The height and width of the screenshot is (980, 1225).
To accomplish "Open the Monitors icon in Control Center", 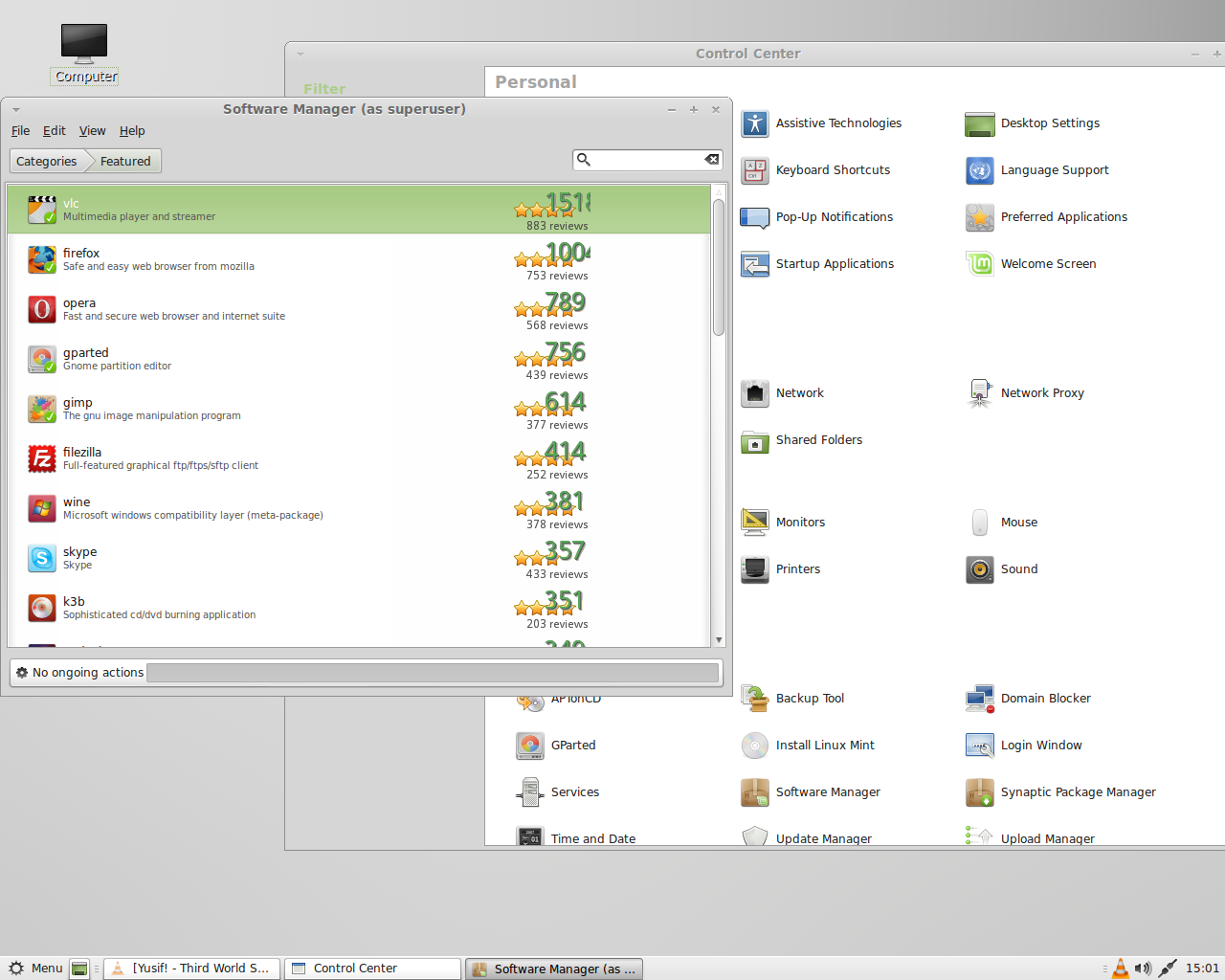I will [x=755, y=523].
